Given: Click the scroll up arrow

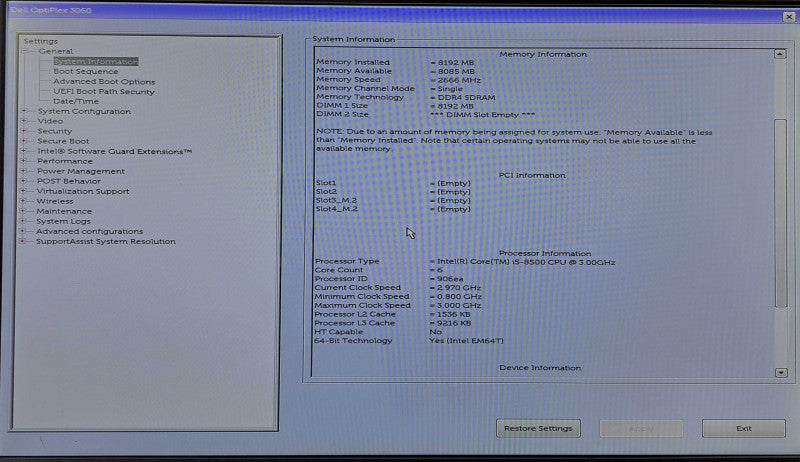Looking at the screenshot, I should coord(780,54).
